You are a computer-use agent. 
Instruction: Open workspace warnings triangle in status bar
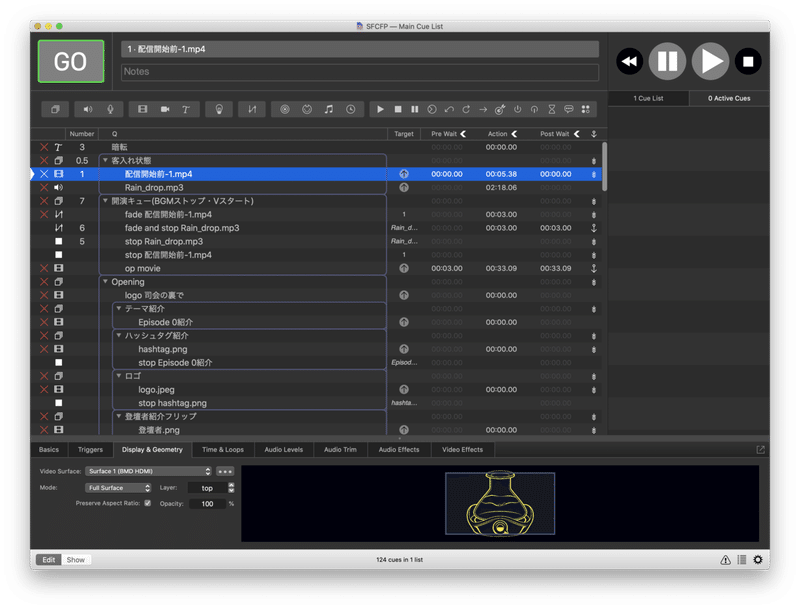coord(725,560)
